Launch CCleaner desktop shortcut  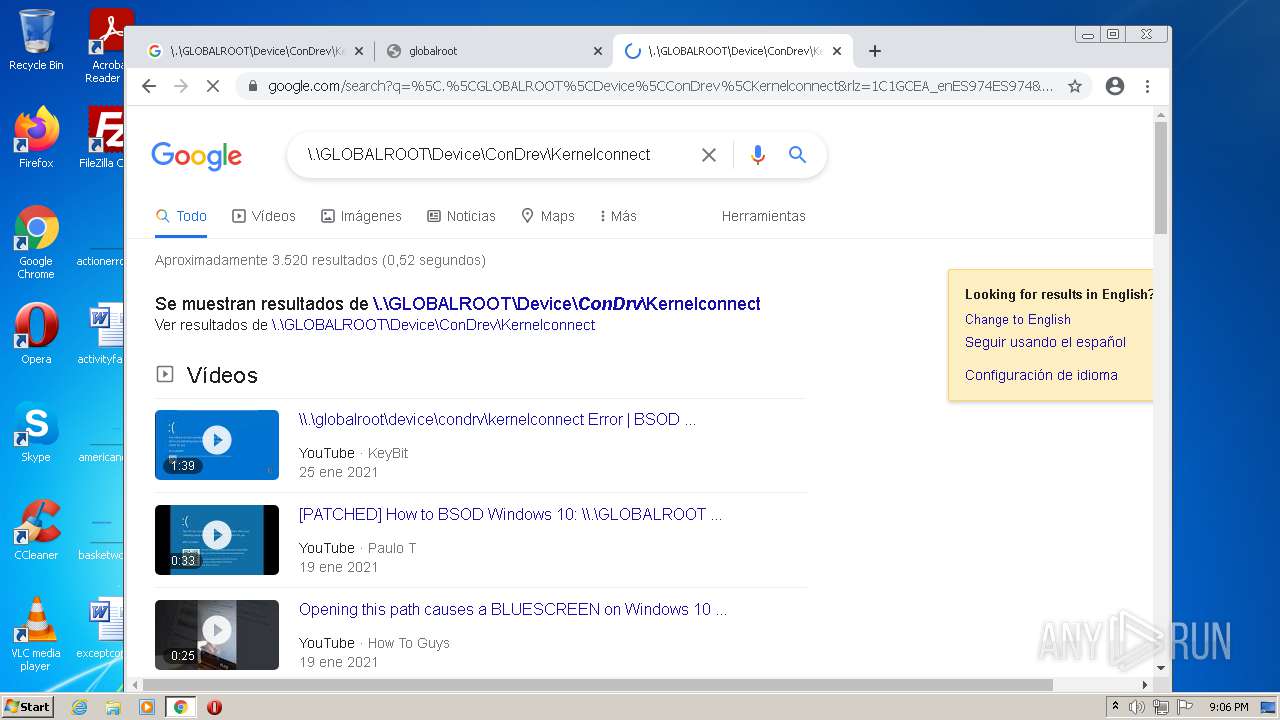(36, 530)
